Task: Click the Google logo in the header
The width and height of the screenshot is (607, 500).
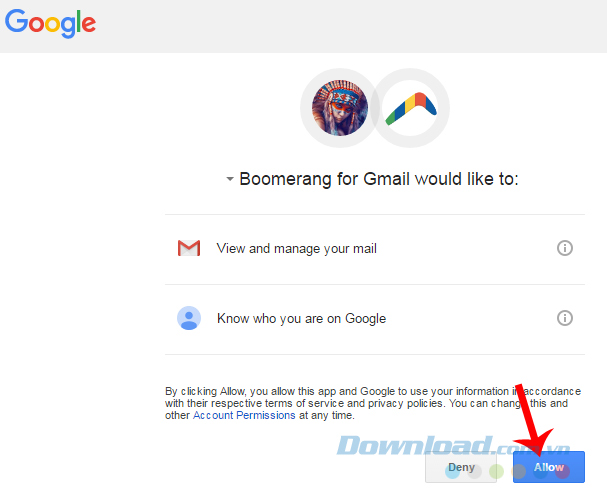Action: point(50,23)
